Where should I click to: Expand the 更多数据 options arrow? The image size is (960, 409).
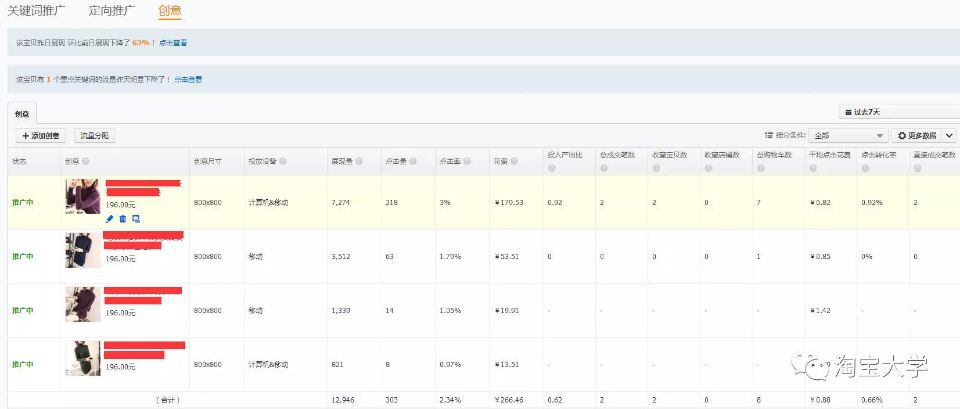point(949,135)
